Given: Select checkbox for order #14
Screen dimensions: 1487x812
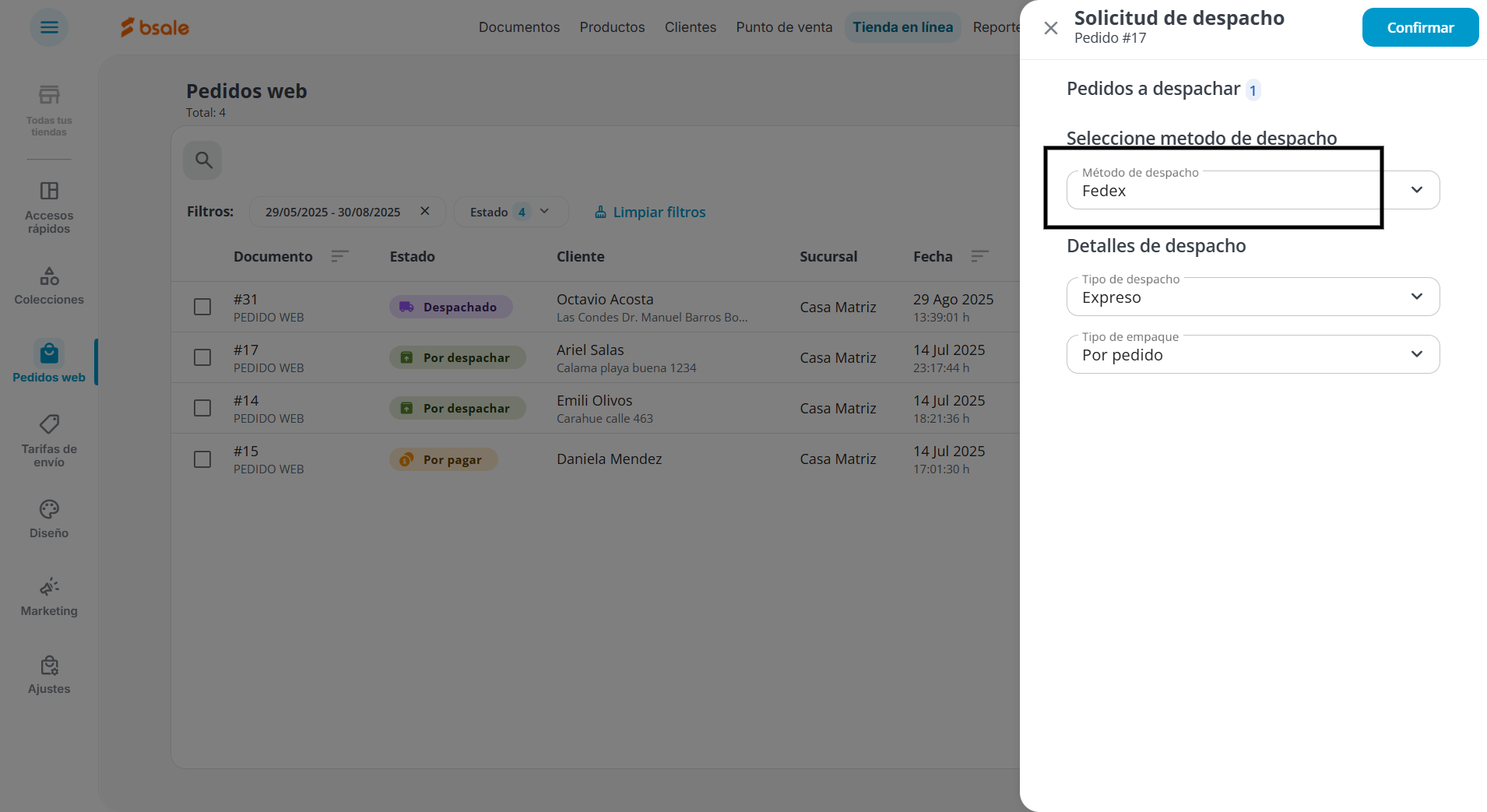Looking at the screenshot, I should coord(202,408).
